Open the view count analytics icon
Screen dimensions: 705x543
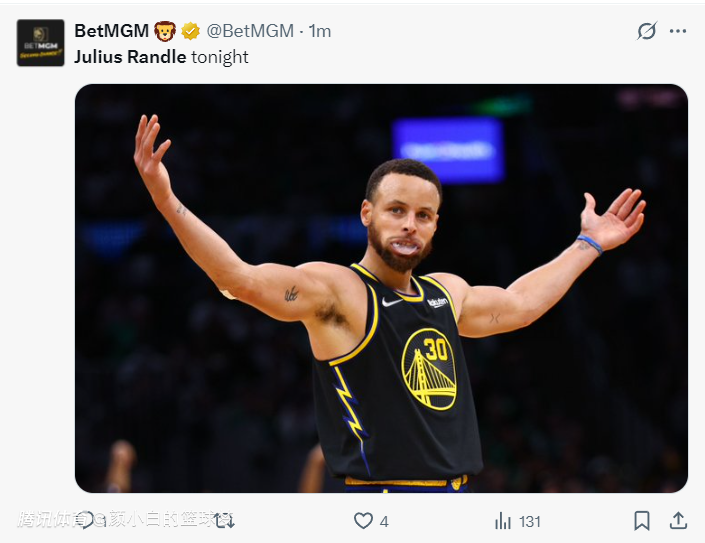coord(503,521)
